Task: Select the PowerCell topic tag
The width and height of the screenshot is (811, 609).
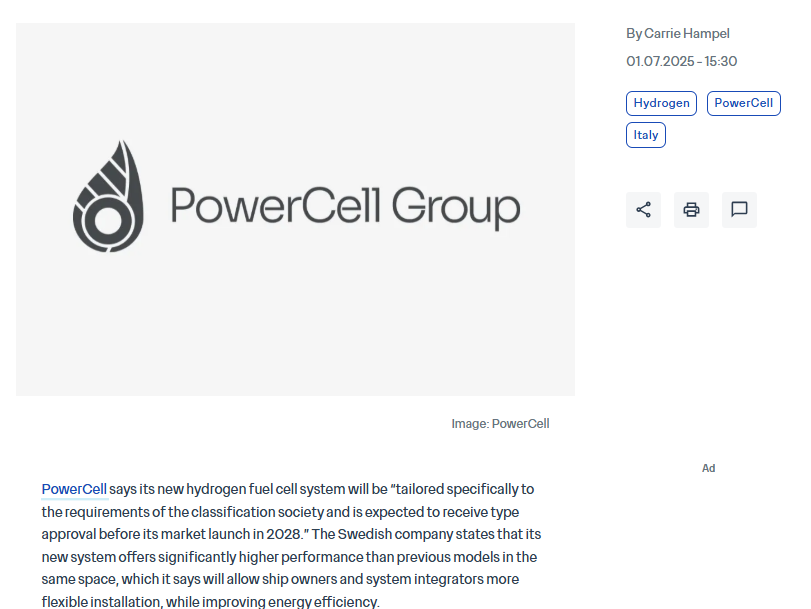Action: point(743,103)
